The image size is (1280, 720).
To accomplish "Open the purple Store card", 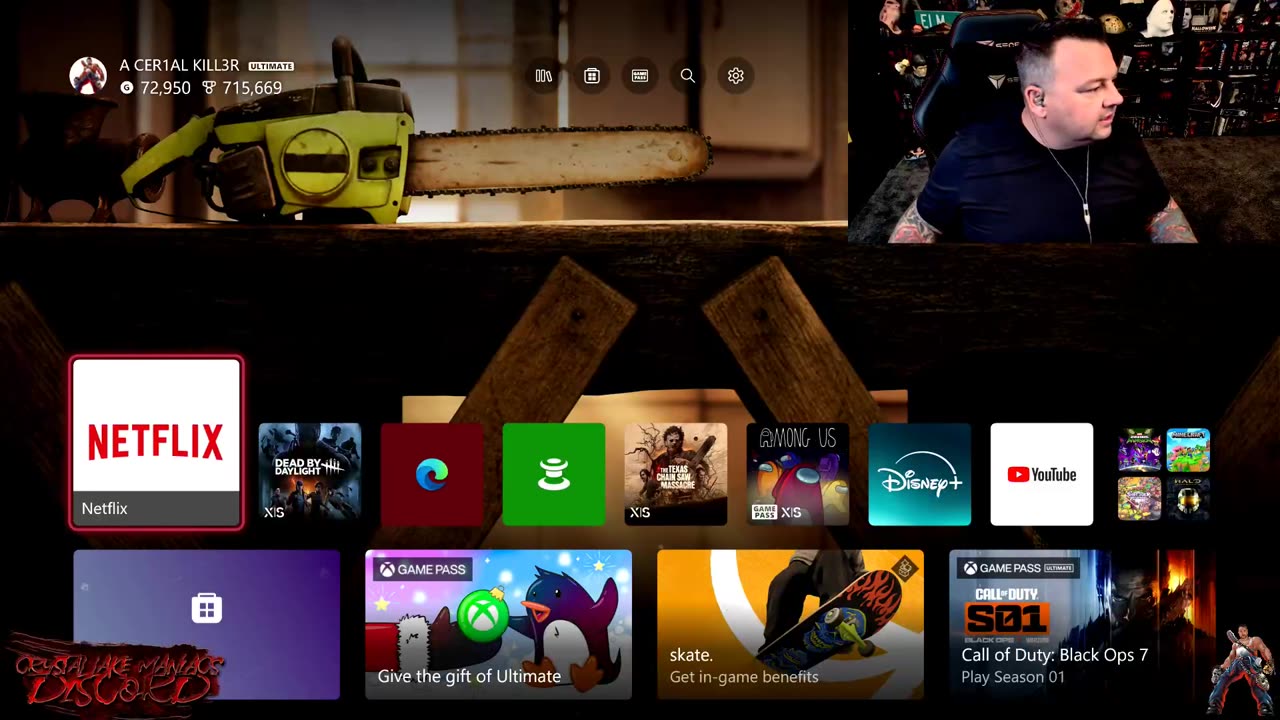I will (x=207, y=625).
